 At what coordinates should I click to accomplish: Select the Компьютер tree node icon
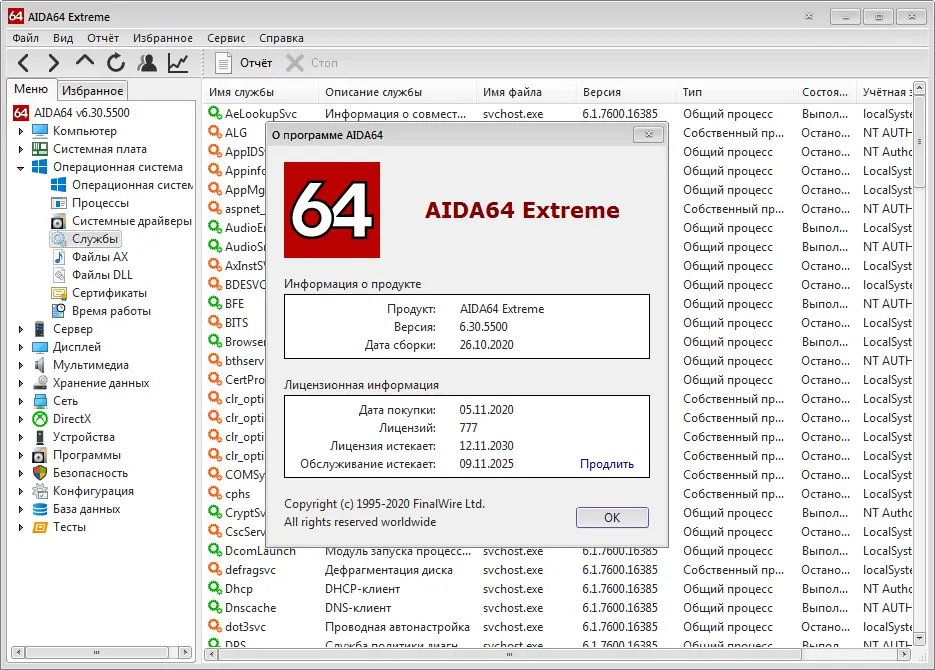pos(40,131)
